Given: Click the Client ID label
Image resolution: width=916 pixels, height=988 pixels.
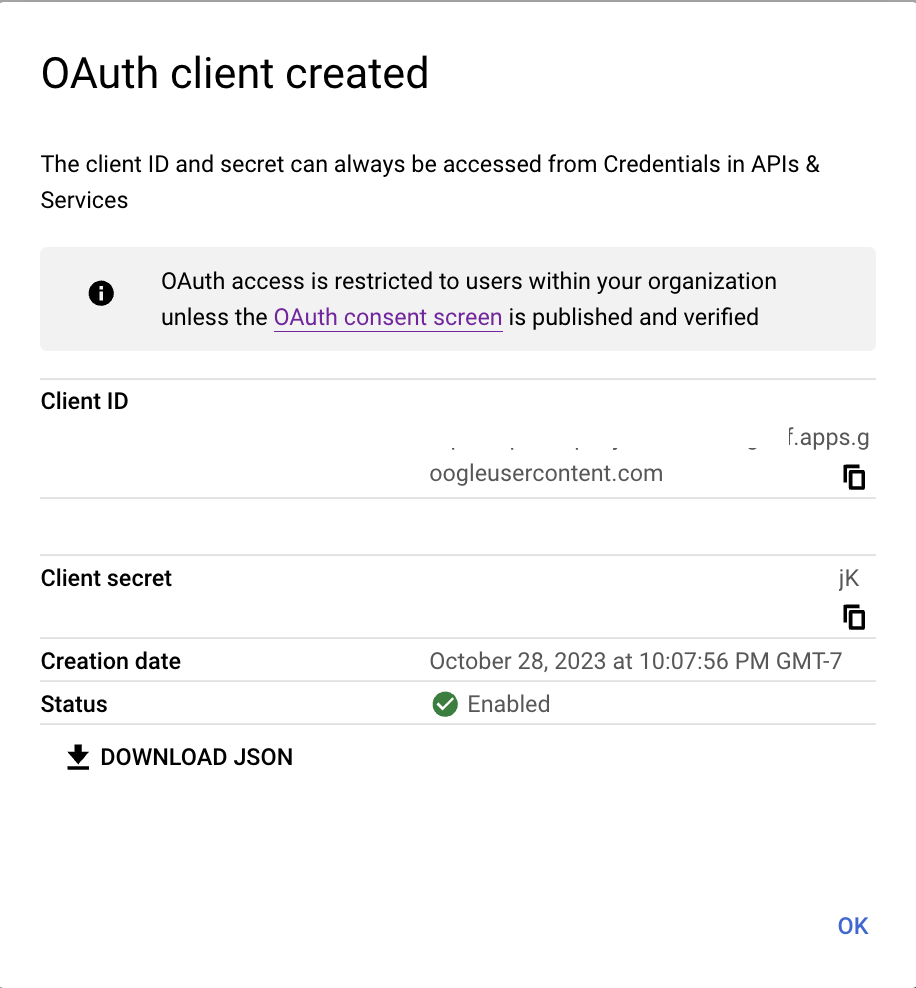Looking at the screenshot, I should [x=84, y=401].
